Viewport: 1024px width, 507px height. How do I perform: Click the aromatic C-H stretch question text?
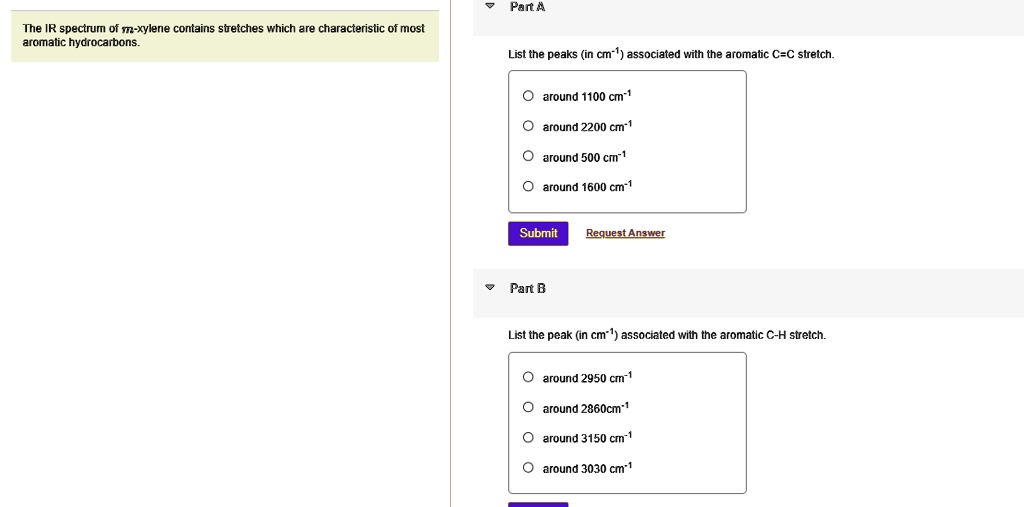(666, 335)
